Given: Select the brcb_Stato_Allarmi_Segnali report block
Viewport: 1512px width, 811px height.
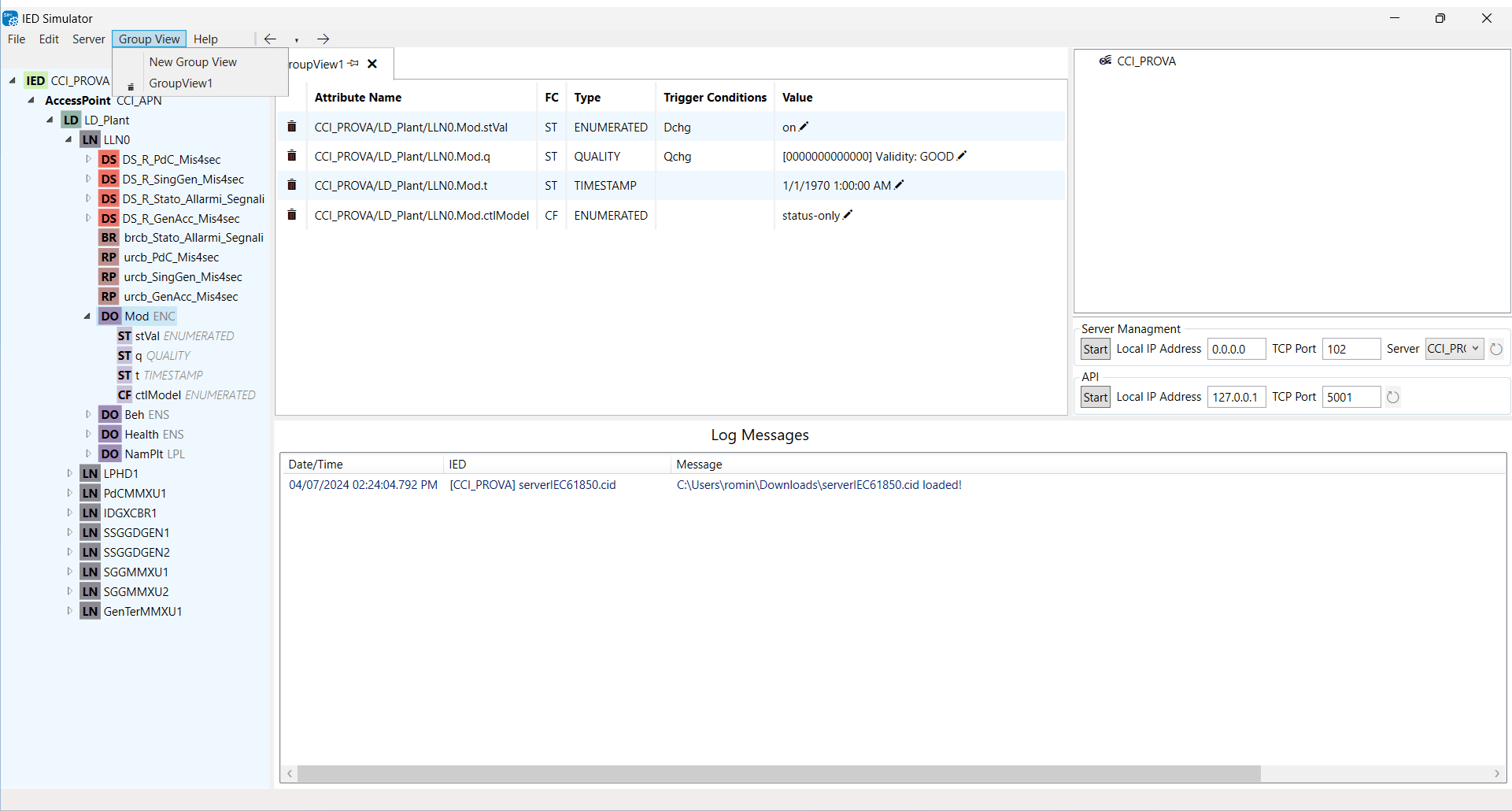Looking at the screenshot, I should 182,237.
